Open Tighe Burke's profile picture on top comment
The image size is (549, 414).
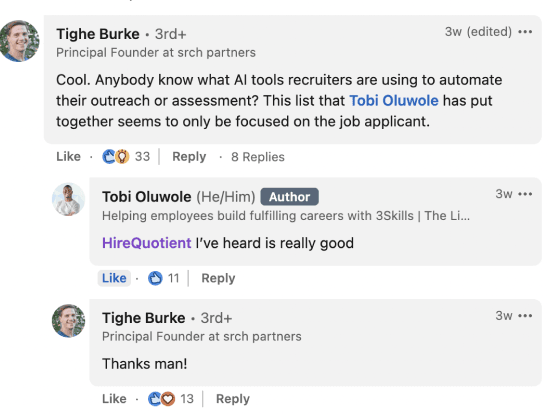tap(19, 41)
